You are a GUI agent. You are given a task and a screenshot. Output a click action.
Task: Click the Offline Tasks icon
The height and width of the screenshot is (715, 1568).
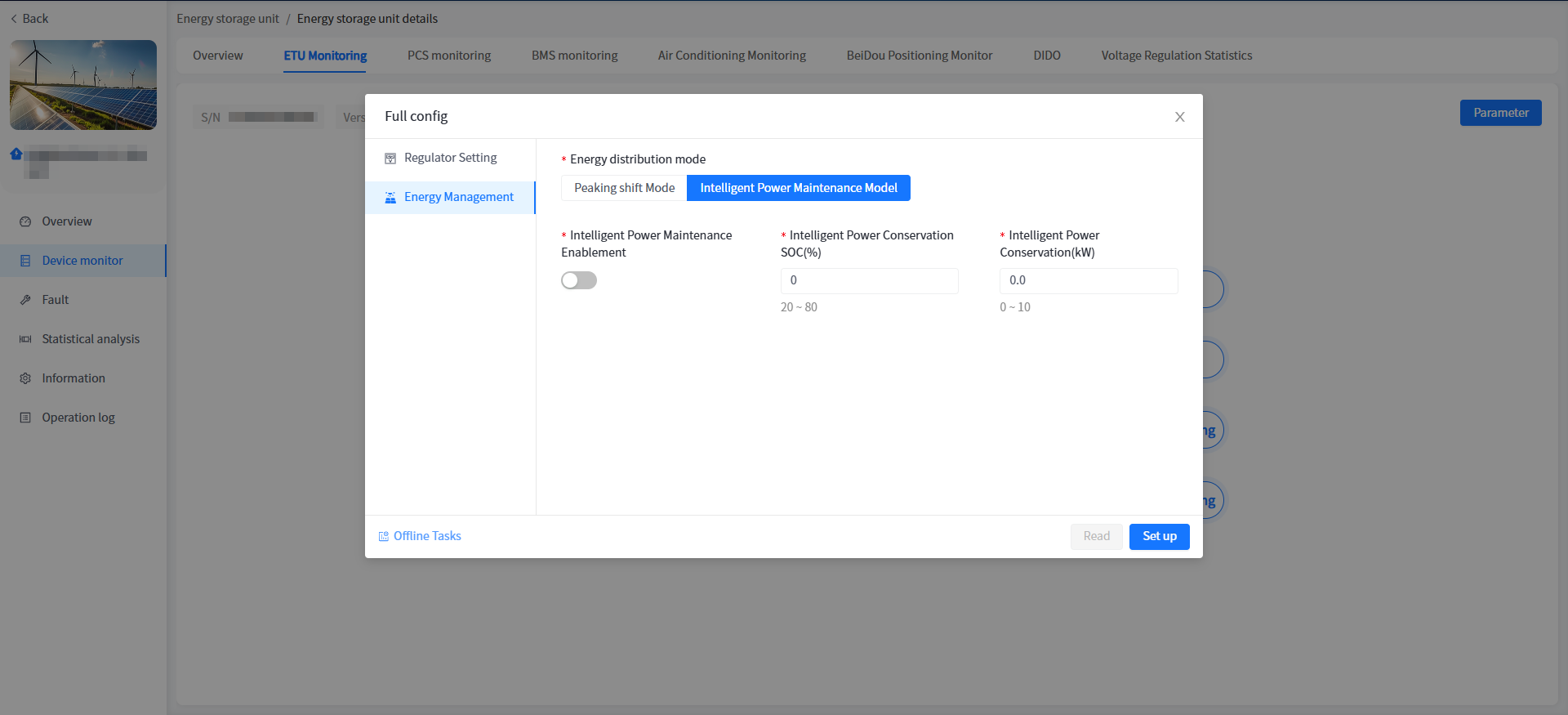pyautogui.click(x=384, y=537)
